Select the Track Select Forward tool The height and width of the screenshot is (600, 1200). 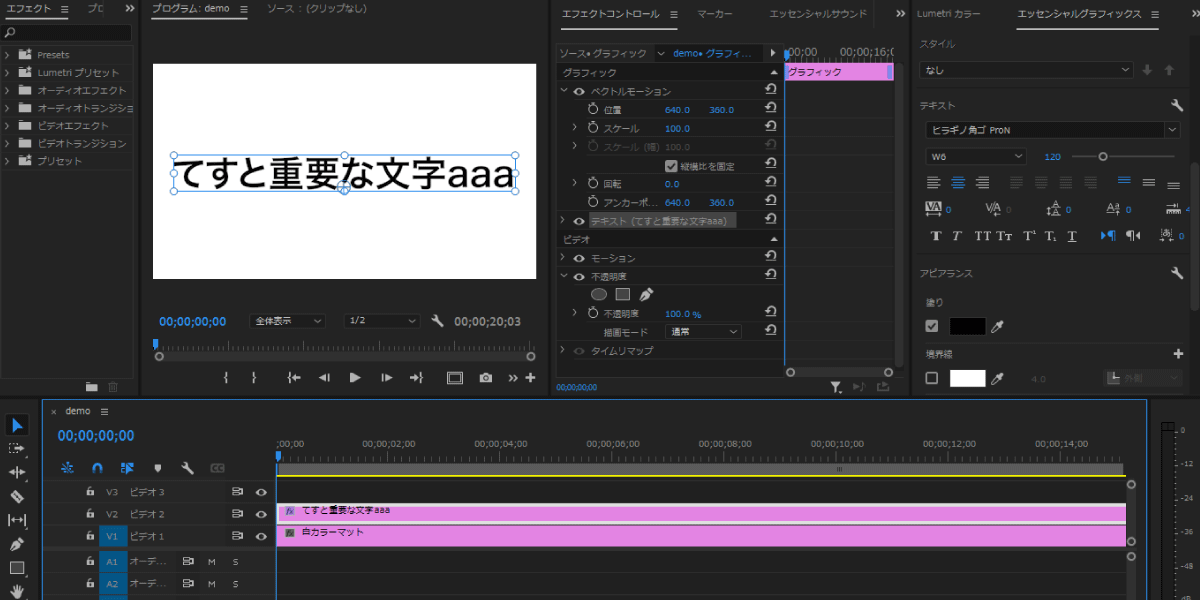click(17, 449)
